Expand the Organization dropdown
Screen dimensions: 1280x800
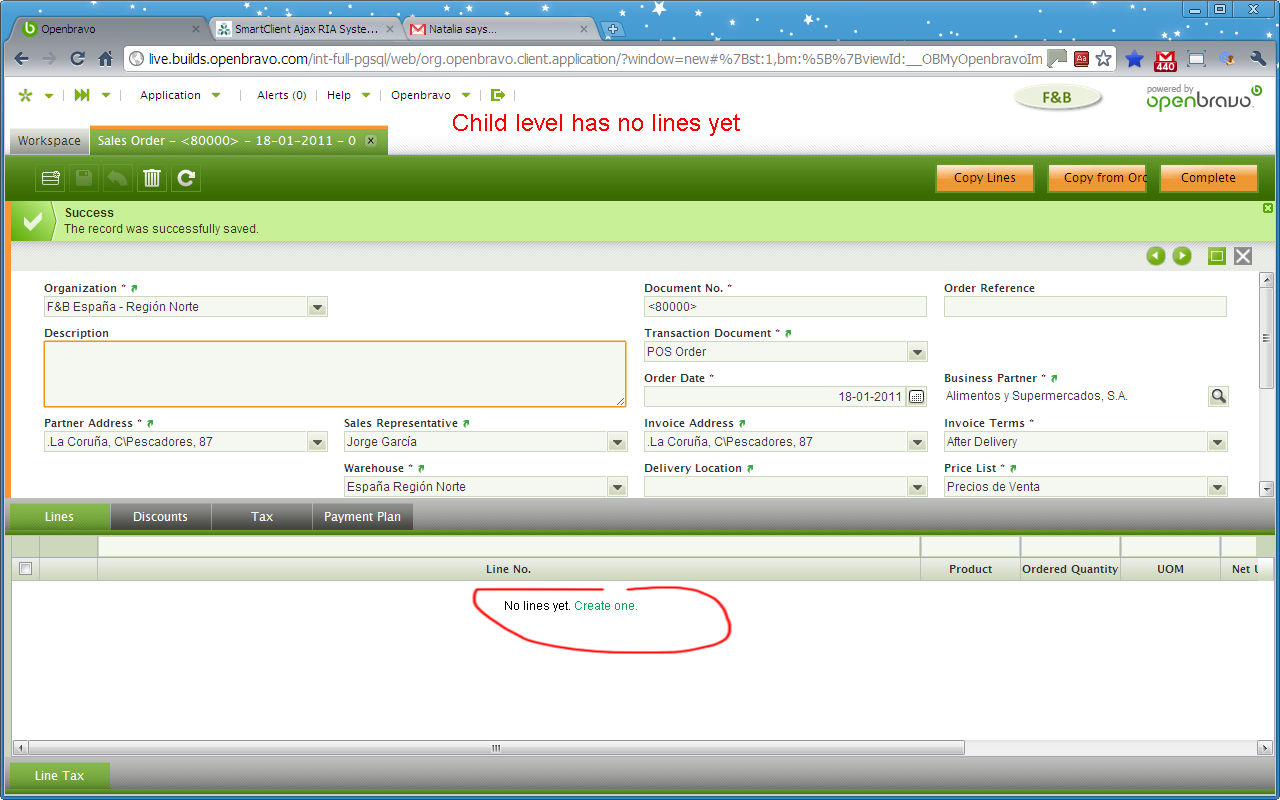pos(317,307)
